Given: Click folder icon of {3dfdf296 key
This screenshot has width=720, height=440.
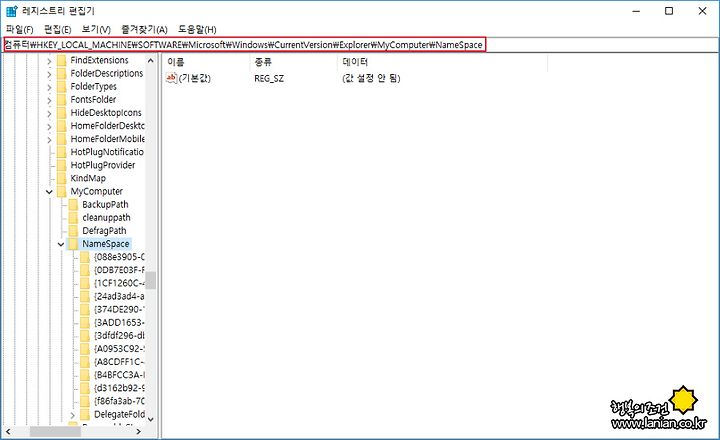Looking at the screenshot, I should (x=85, y=335).
